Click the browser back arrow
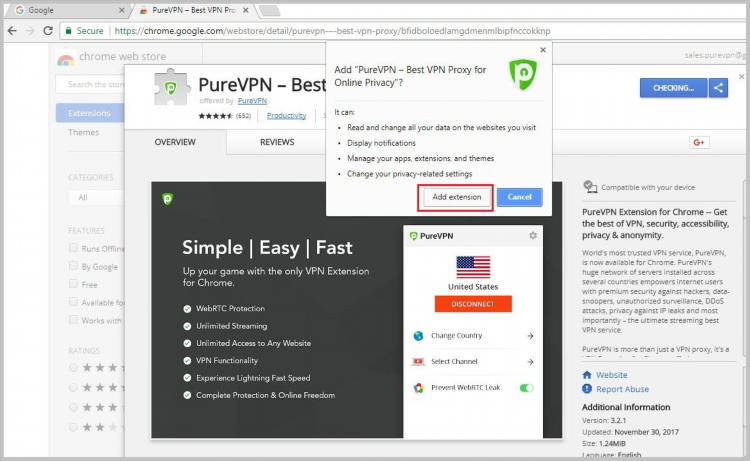750x461 pixels. point(12,31)
